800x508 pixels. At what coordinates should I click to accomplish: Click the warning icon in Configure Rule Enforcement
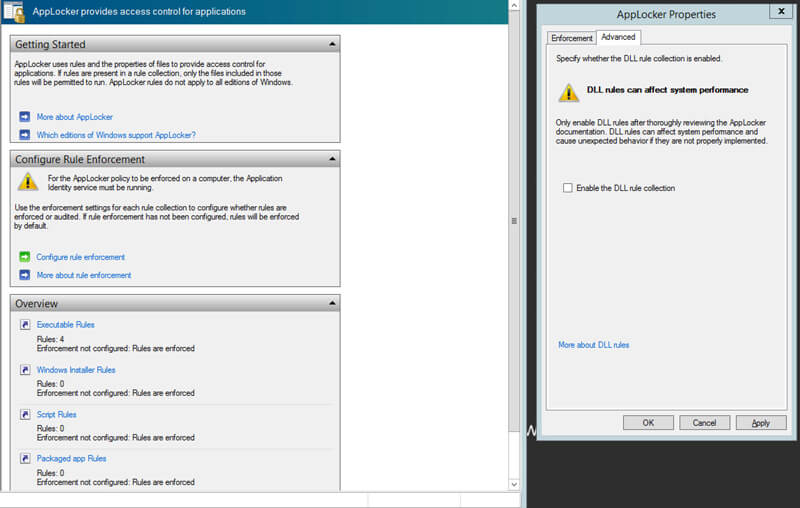tap(28, 182)
